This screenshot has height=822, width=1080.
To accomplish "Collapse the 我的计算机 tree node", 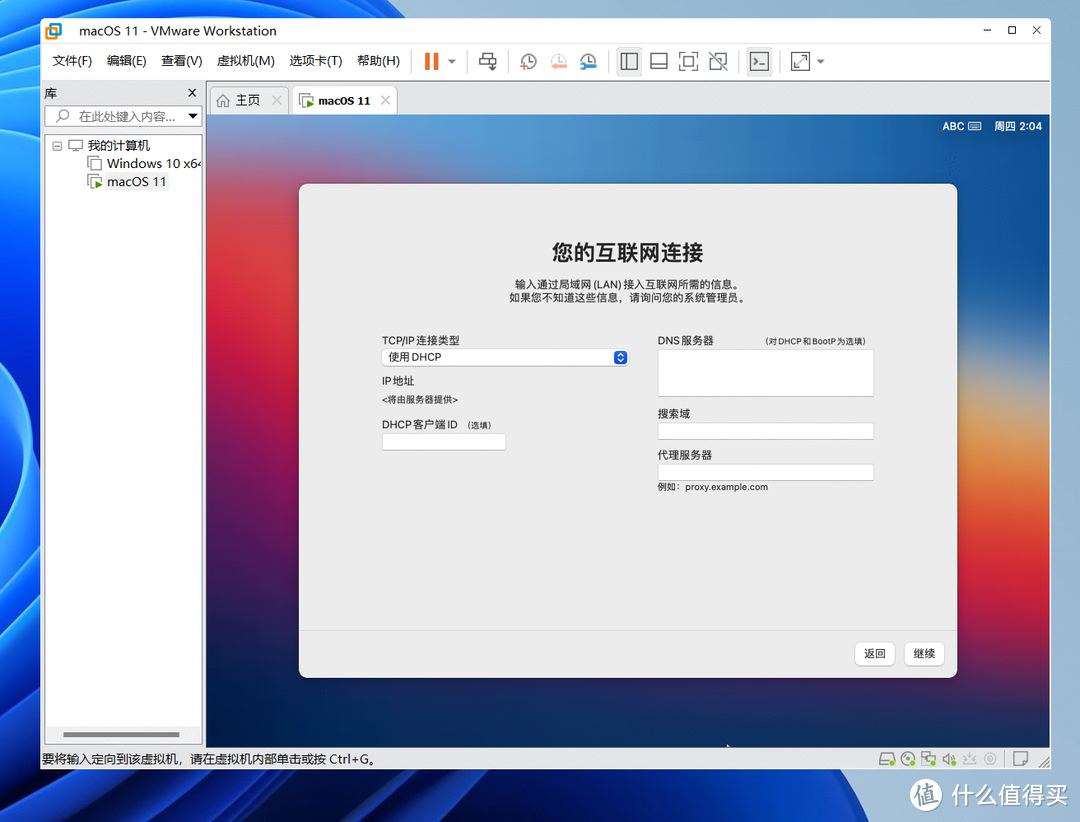I will click(57, 146).
